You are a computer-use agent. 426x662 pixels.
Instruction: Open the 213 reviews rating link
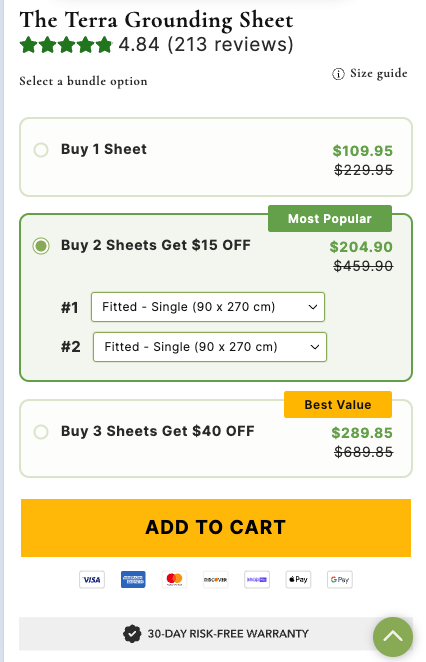231,44
